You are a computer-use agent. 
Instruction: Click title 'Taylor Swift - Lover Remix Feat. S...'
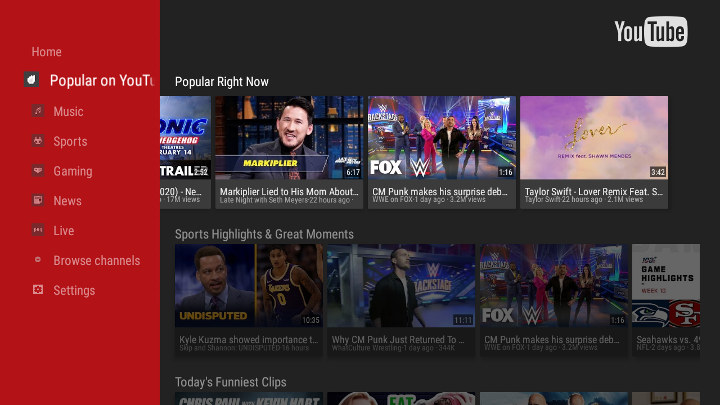[594, 191]
